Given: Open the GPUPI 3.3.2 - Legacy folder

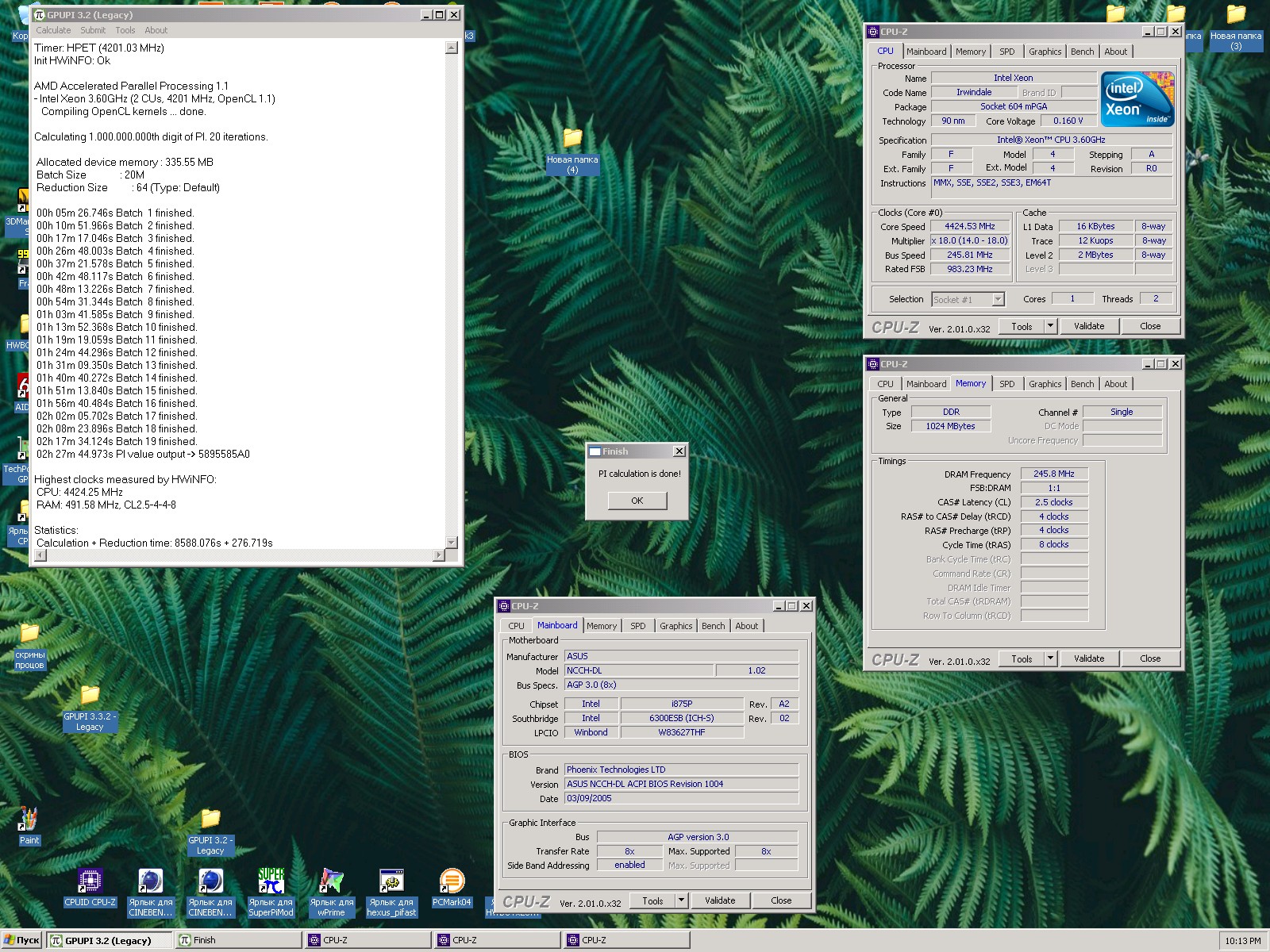Looking at the screenshot, I should click(90, 708).
